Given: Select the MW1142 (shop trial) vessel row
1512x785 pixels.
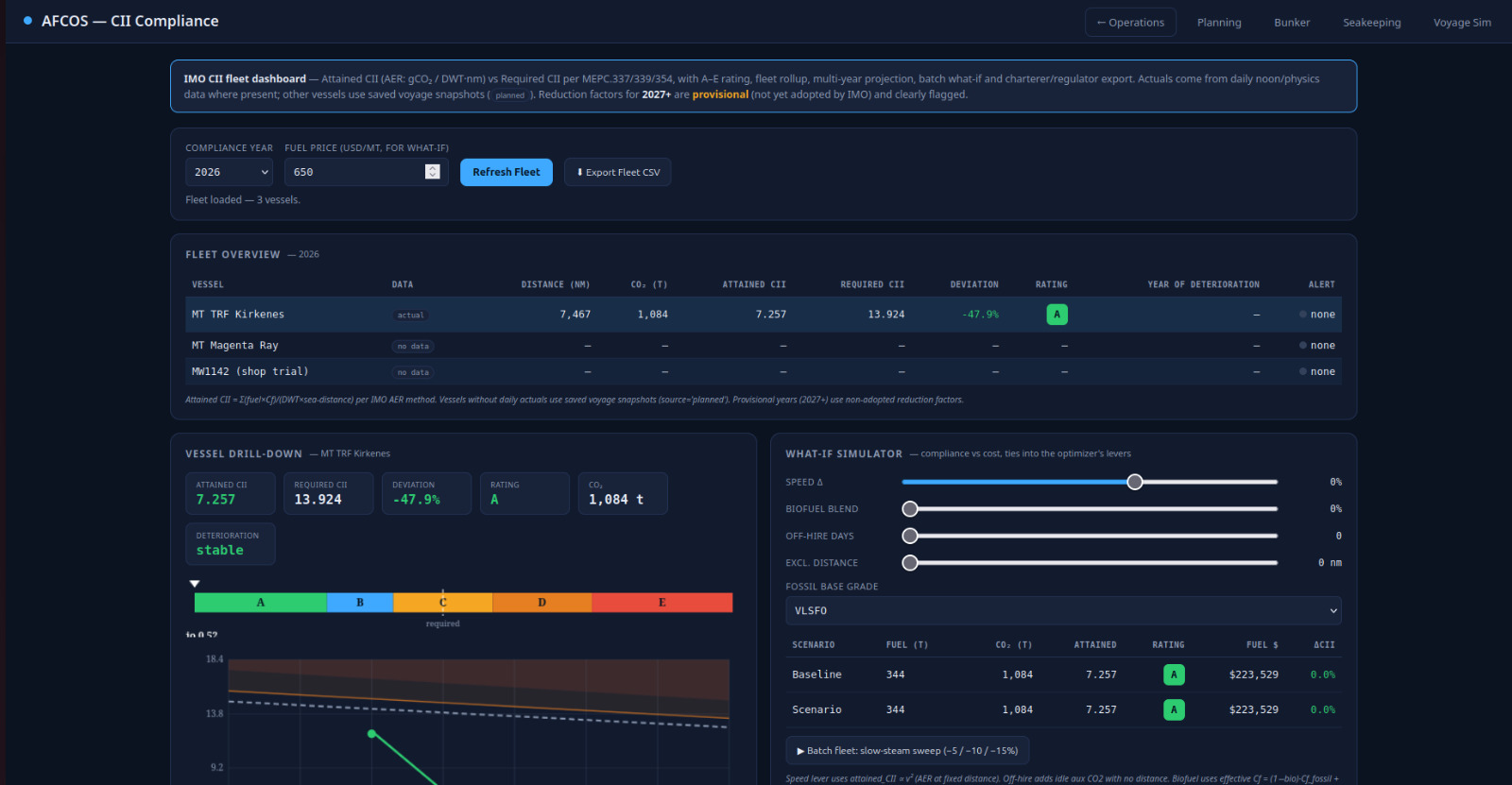Looking at the screenshot, I should point(764,371).
